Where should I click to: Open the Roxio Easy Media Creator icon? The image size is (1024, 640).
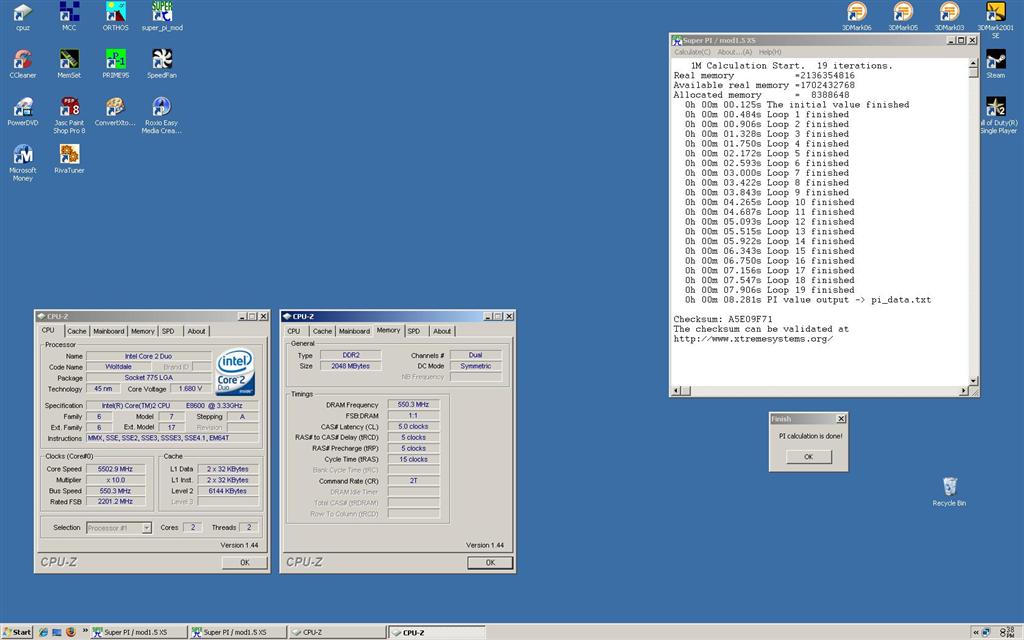(162, 115)
